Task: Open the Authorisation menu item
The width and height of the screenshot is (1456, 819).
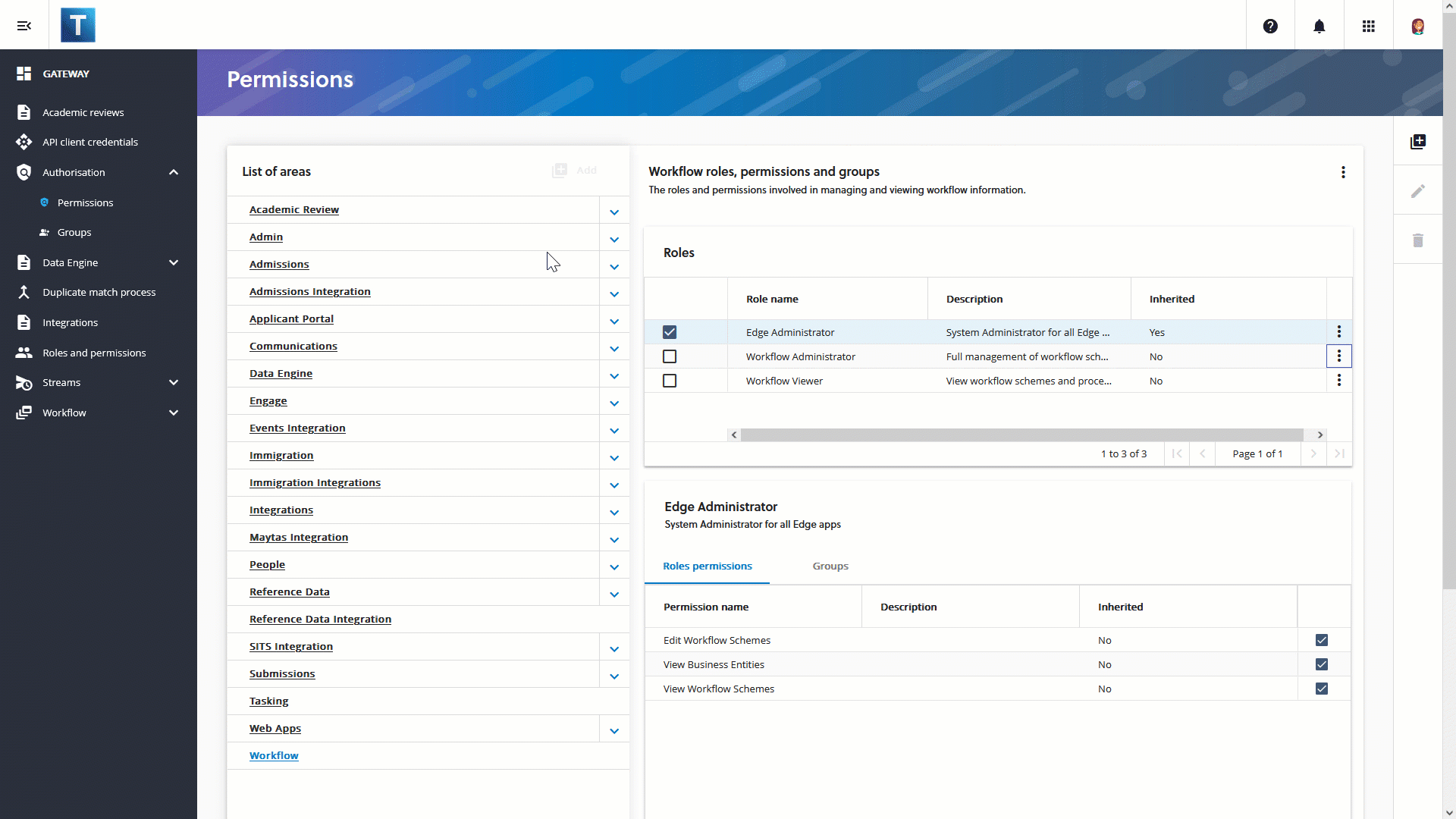Action: point(98,171)
